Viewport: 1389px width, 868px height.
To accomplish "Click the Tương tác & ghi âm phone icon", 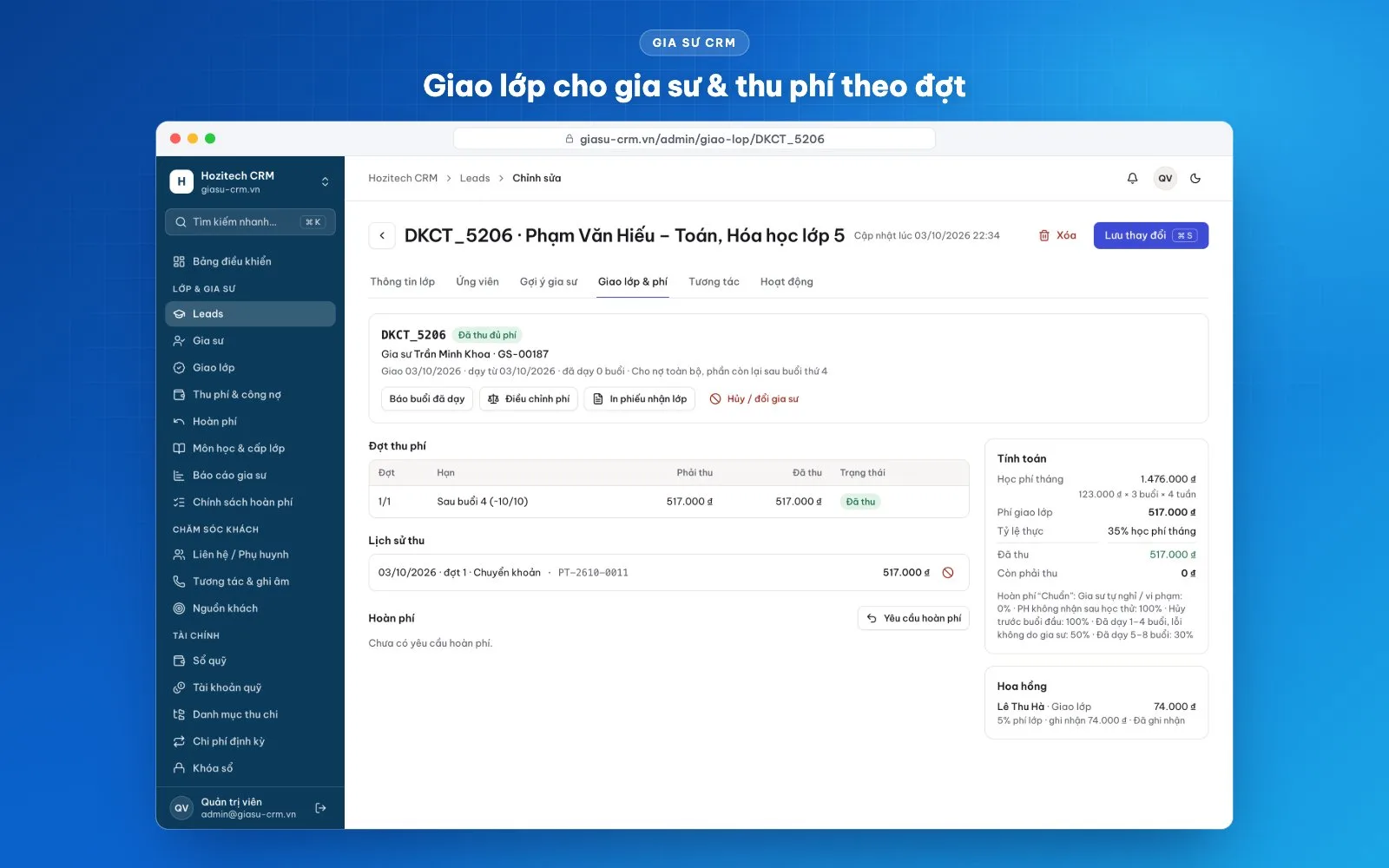I will [179, 582].
